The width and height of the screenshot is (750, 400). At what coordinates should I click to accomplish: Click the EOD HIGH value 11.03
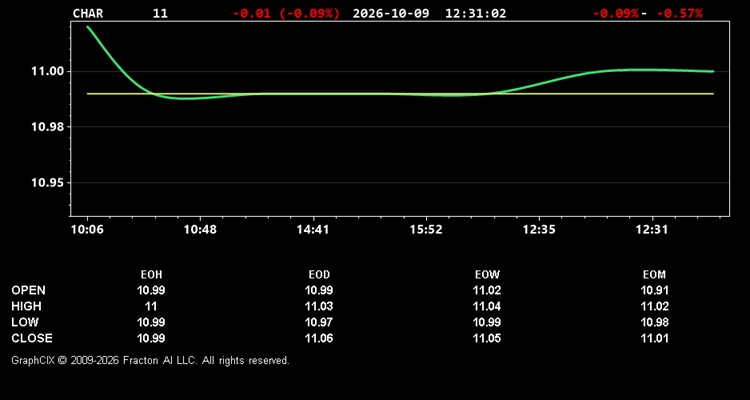319,306
